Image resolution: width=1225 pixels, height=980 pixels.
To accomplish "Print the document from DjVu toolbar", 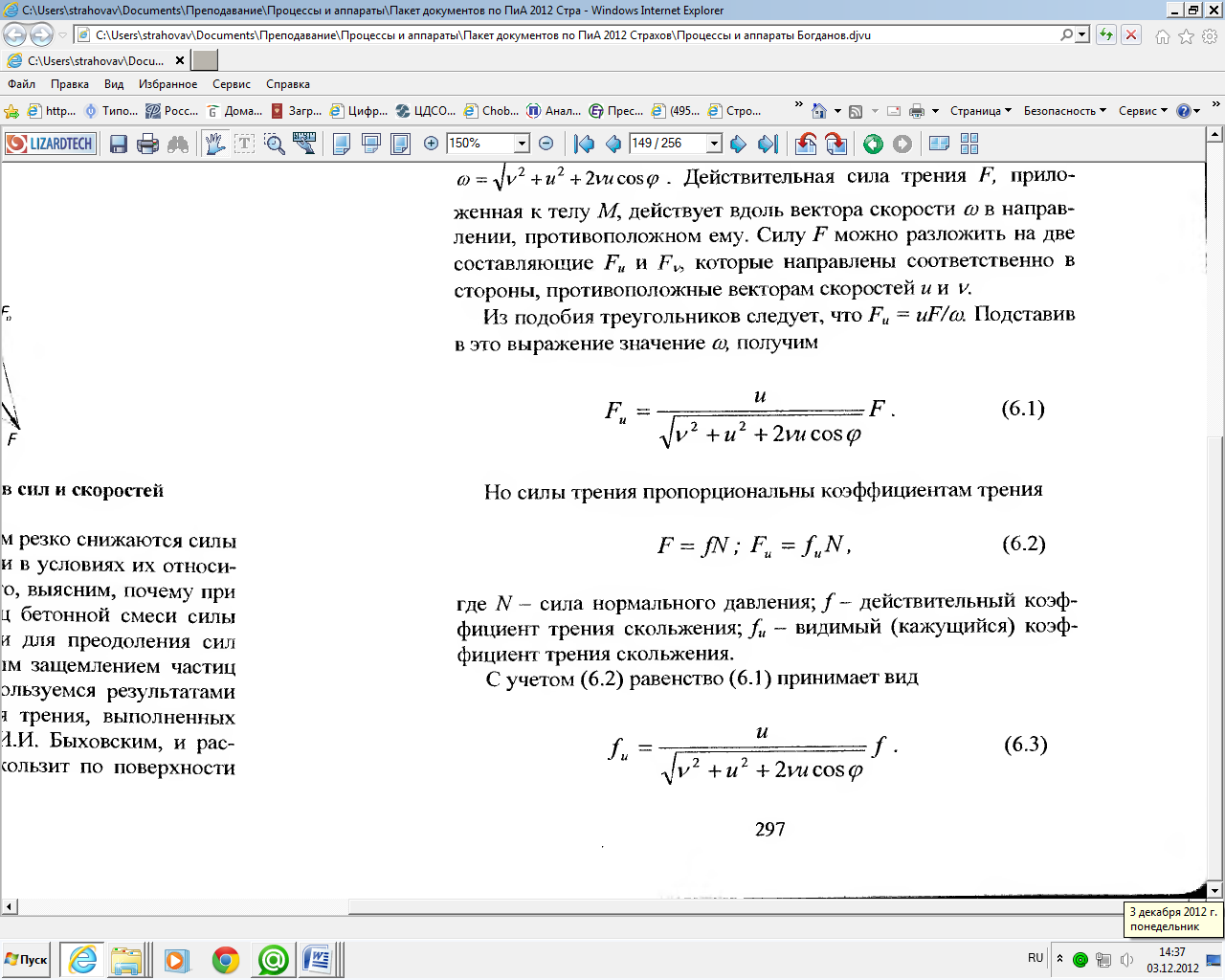I will [147, 144].
